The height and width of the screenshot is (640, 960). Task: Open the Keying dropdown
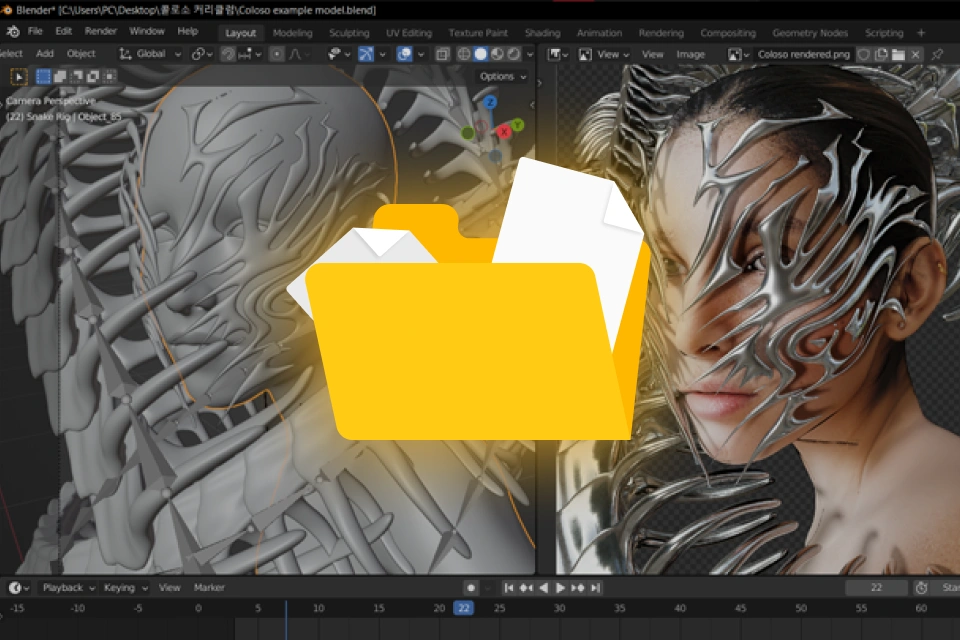coord(125,588)
